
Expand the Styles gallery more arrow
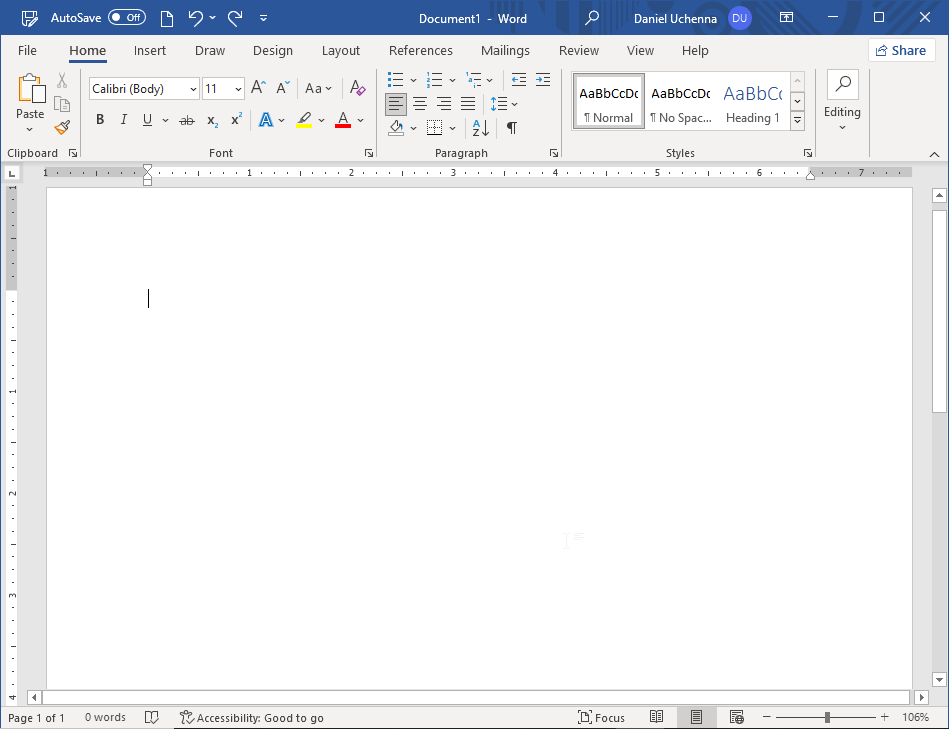click(797, 120)
